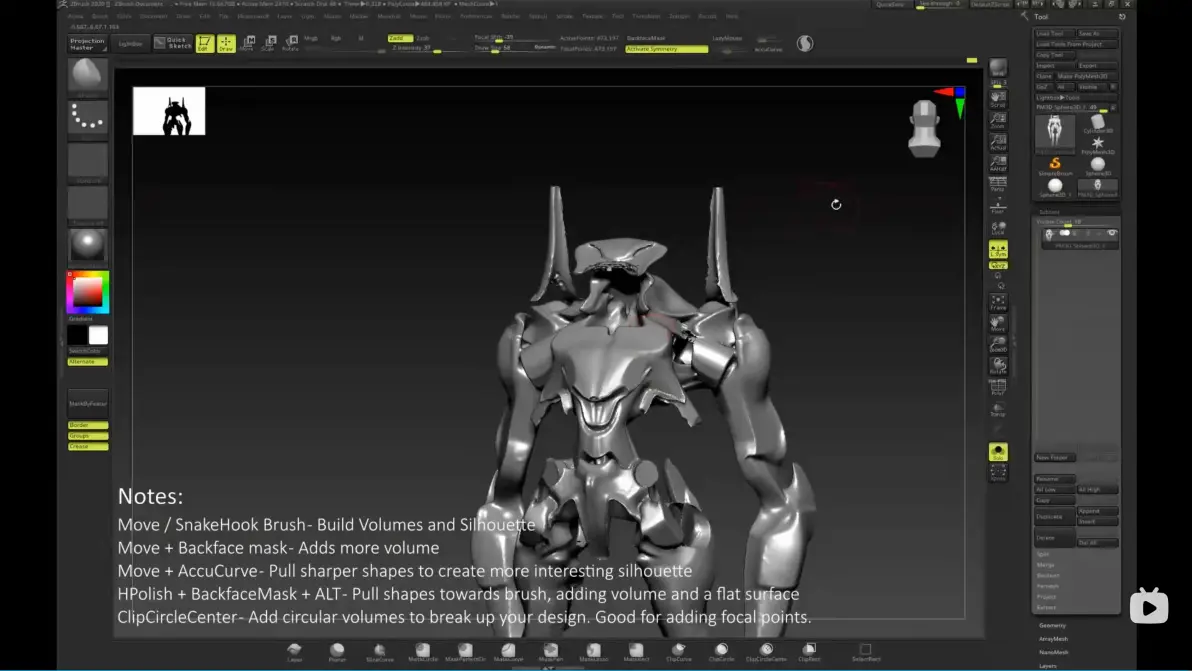Toggle subtool visibility eye icon
Viewport: 1192px width, 671px height.
coord(1111,233)
